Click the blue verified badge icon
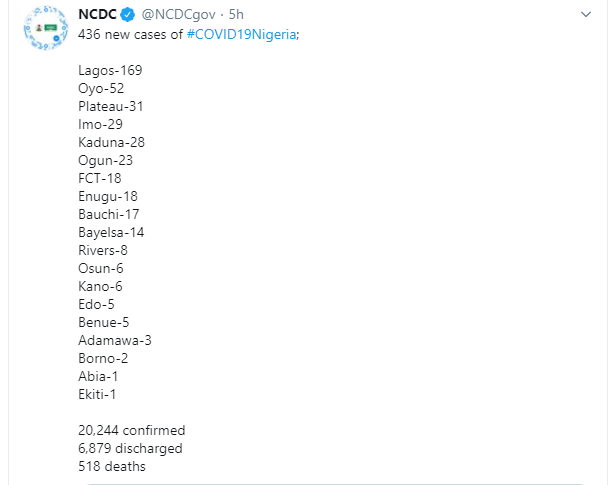 [x=129, y=16]
